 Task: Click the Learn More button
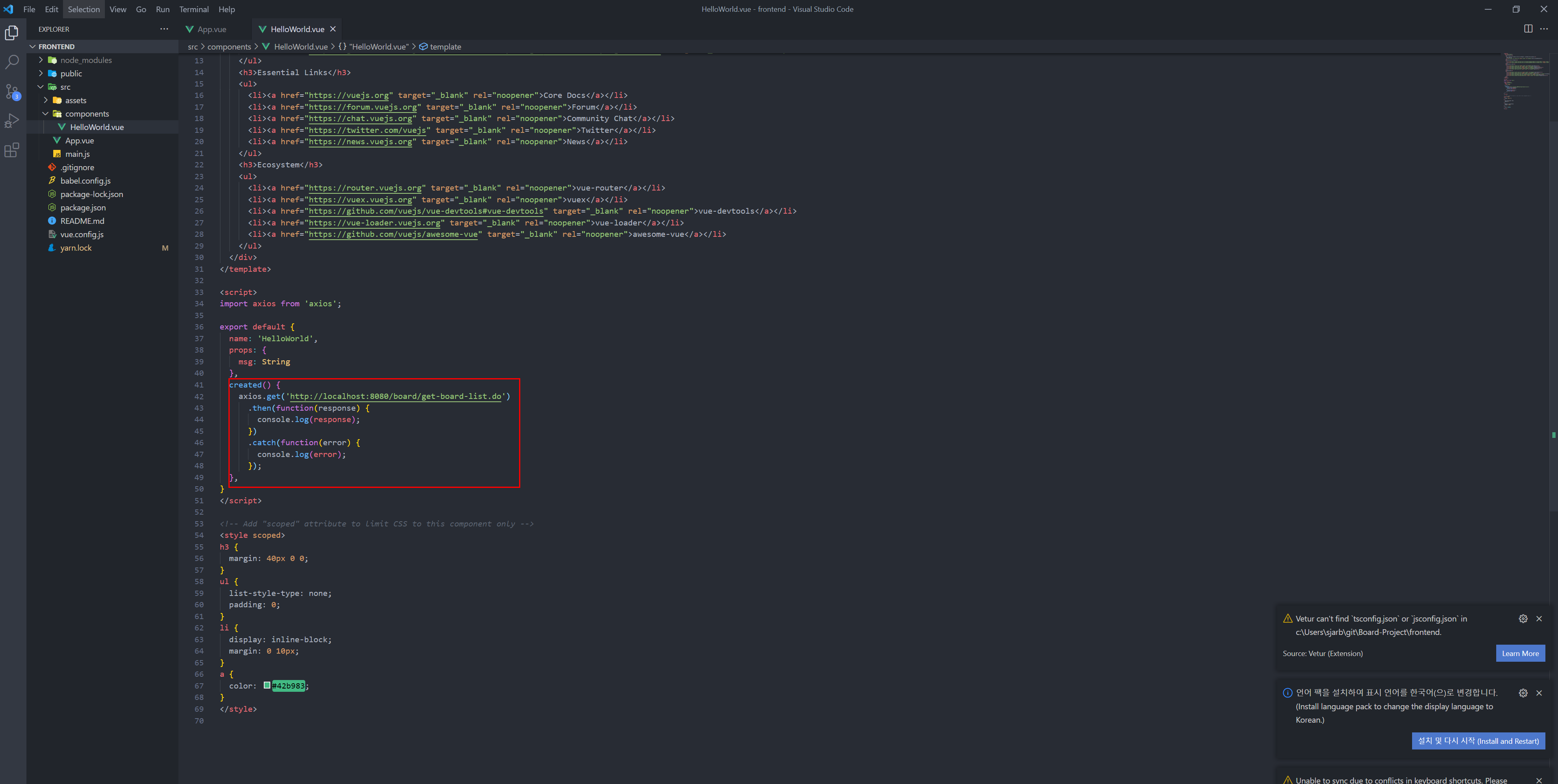(x=1520, y=654)
